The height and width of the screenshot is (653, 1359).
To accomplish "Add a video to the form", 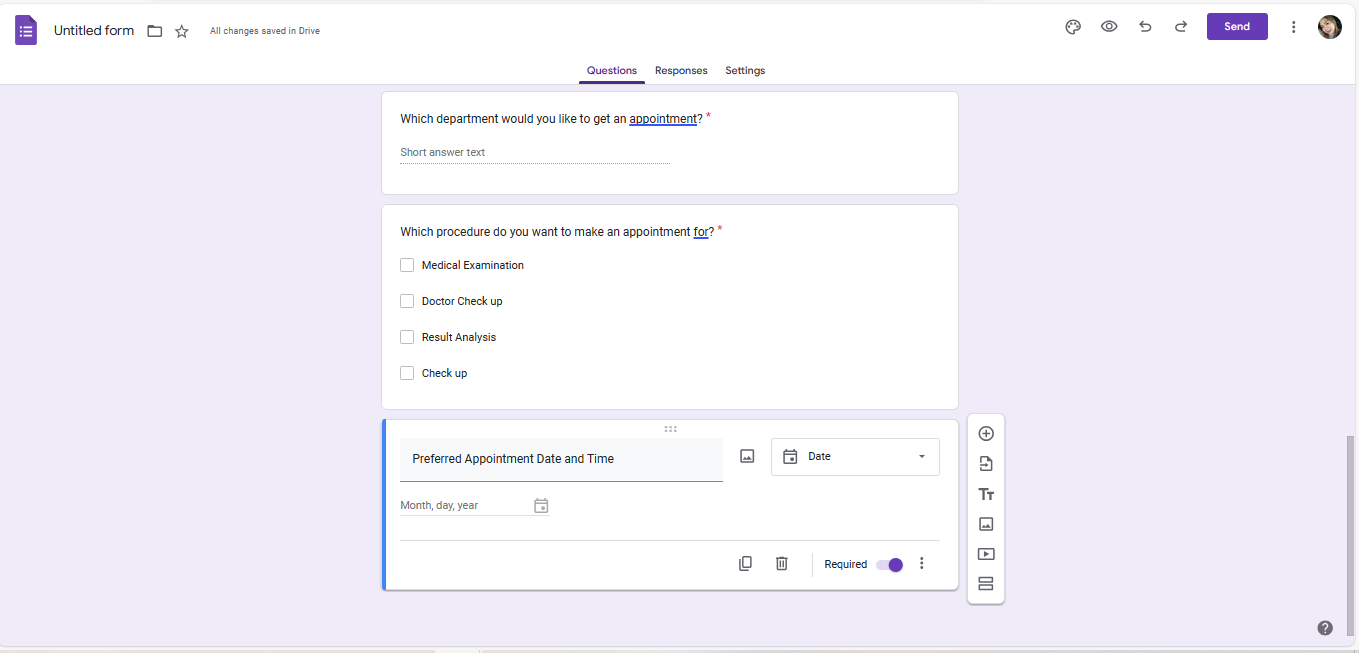I will click(x=986, y=554).
